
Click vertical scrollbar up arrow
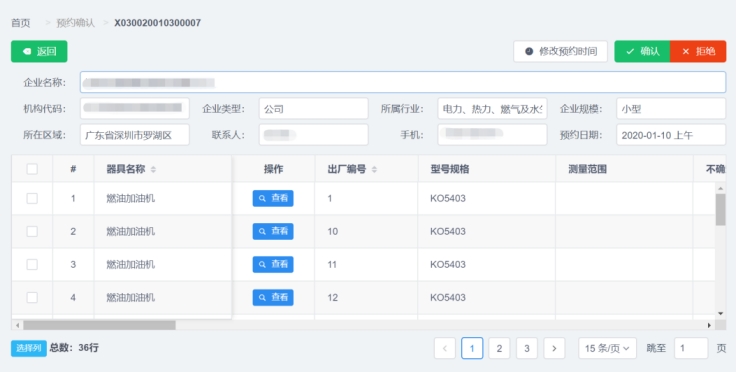(721, 189)
